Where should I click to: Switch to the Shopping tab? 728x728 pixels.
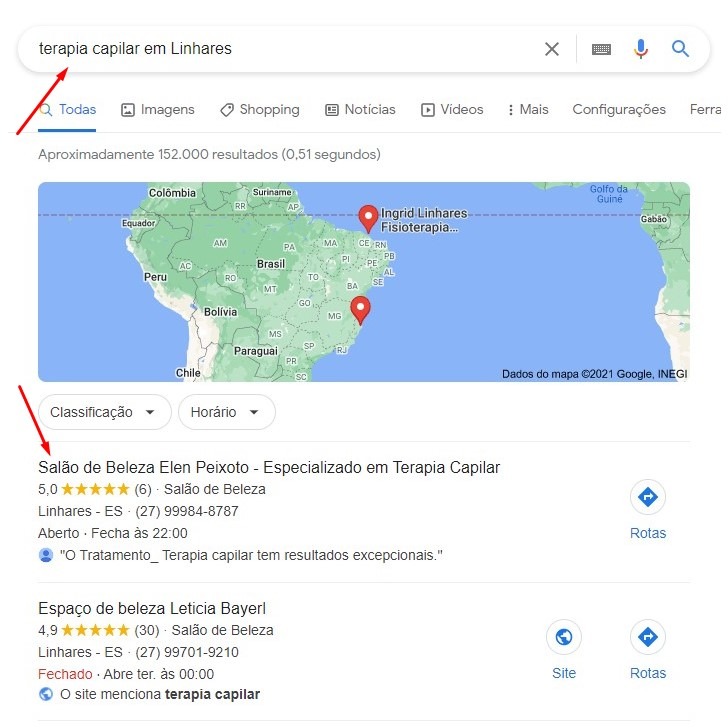point(260,110)
